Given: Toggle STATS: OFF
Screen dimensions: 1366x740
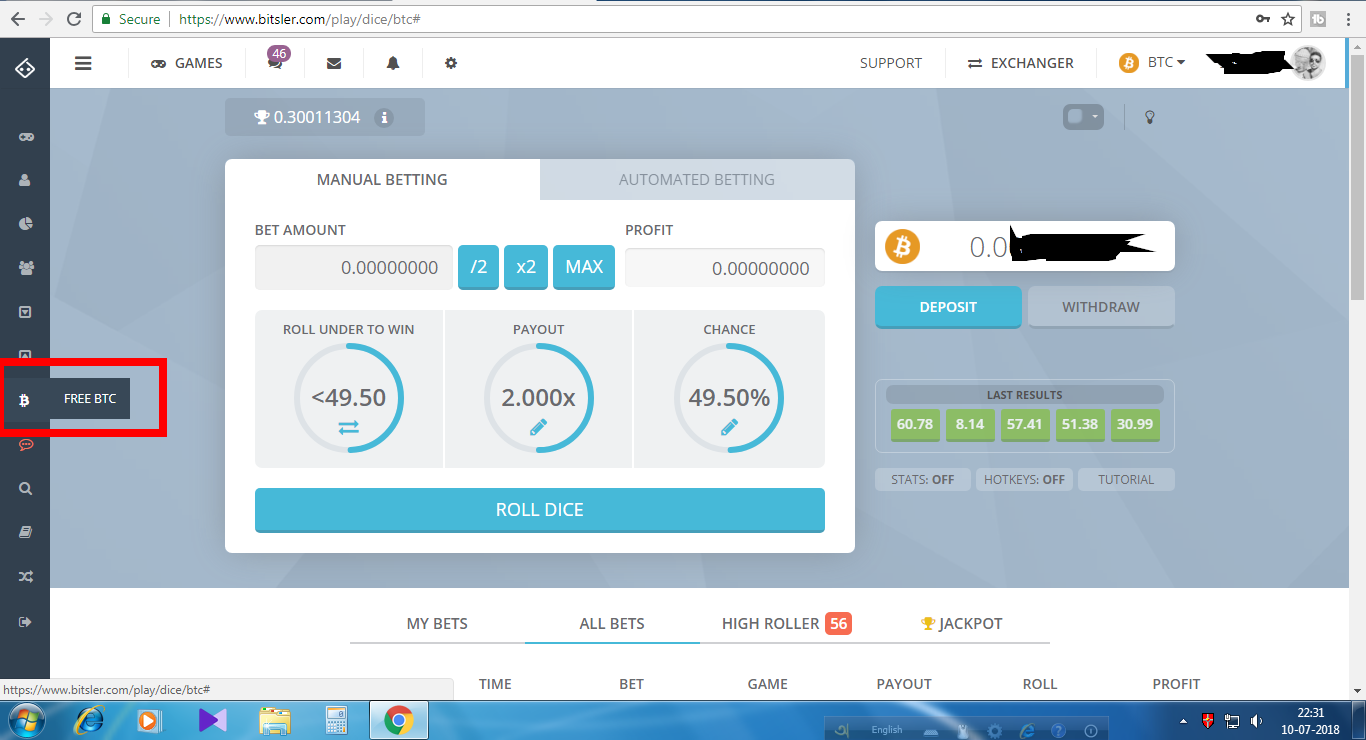Looking at the screenshot, I should tap(922, 479).
